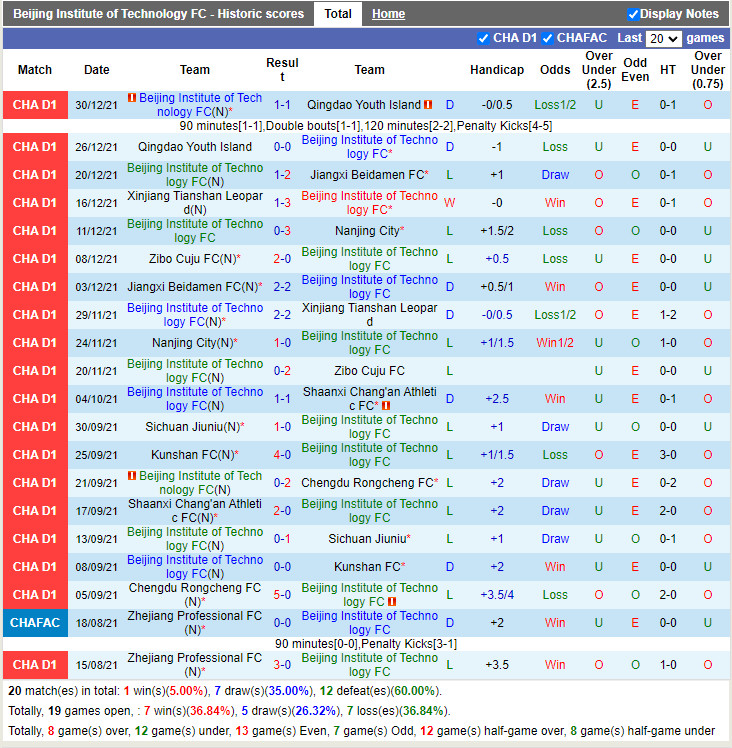Click the +2.5 handicap for 04/10/21
Screen dimensions: 732x748
coord(497,399)
